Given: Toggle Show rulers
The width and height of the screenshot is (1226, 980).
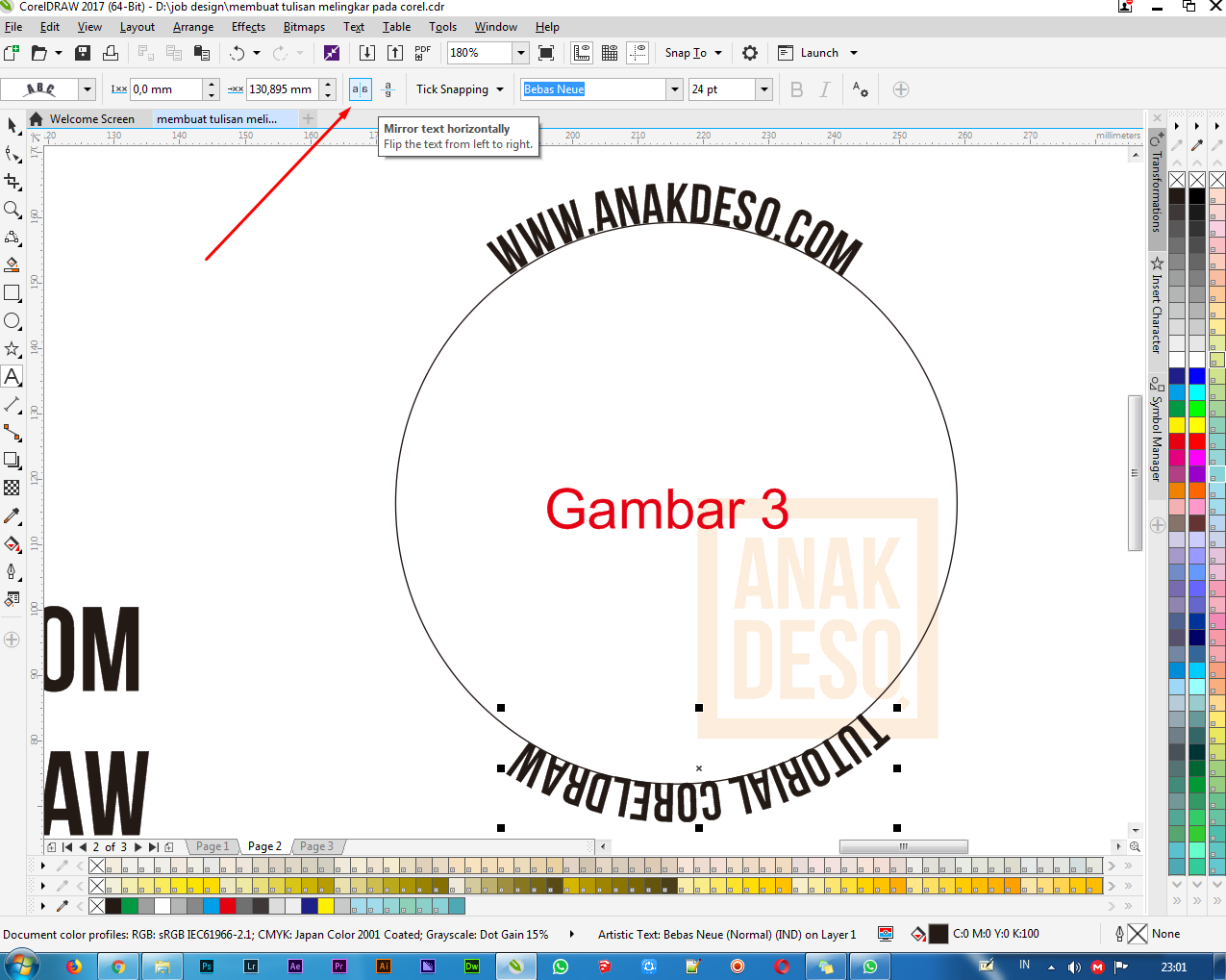Looking at the screenshot, I should click(582, 53).
